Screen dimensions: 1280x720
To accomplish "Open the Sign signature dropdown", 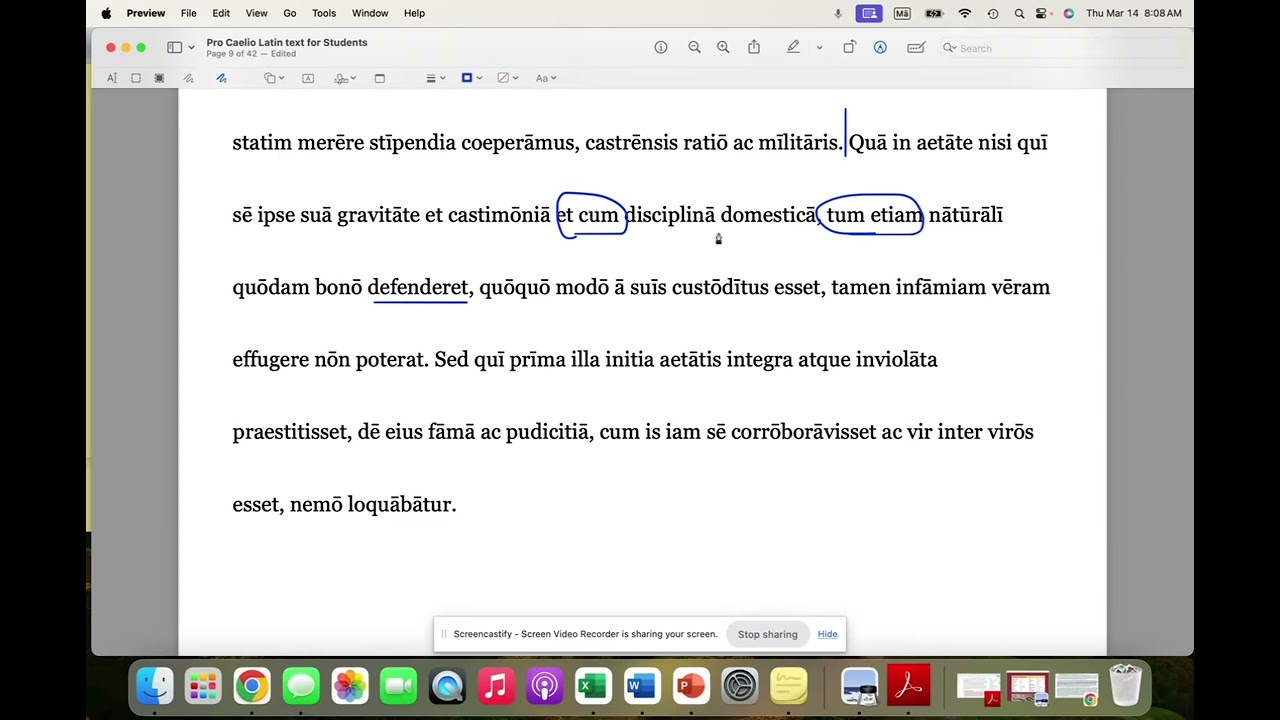I will click(x=345, y=78).
